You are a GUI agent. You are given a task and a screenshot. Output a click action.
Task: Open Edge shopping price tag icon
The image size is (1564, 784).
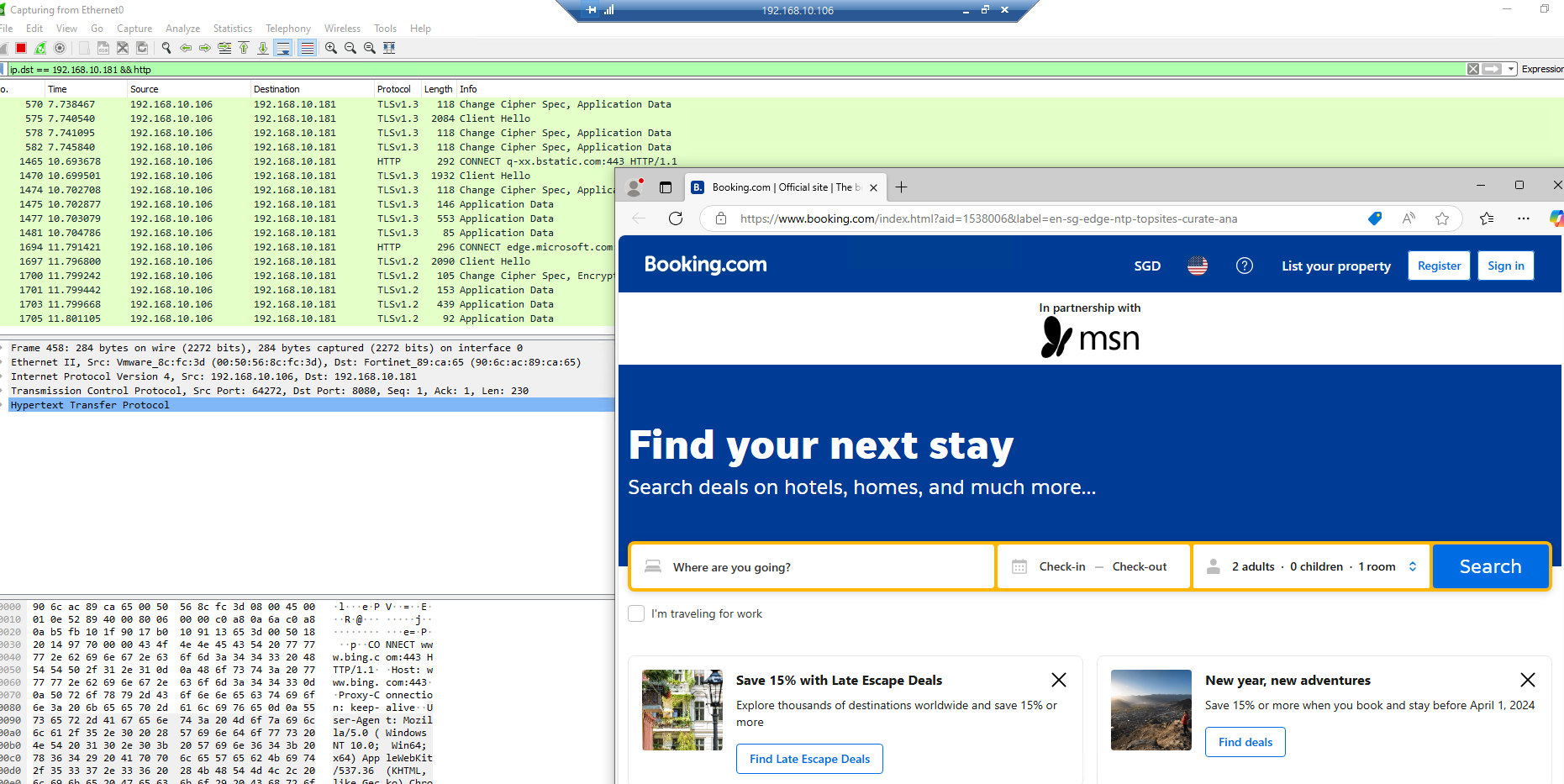click(1375, 218)
